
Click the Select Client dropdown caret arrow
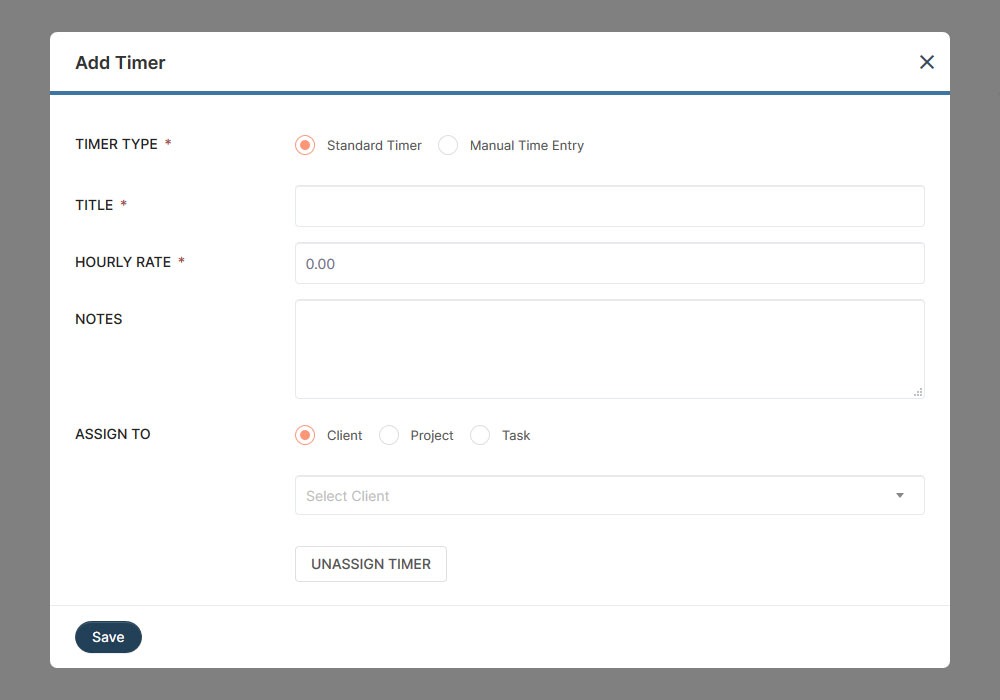tap(899, 495)
